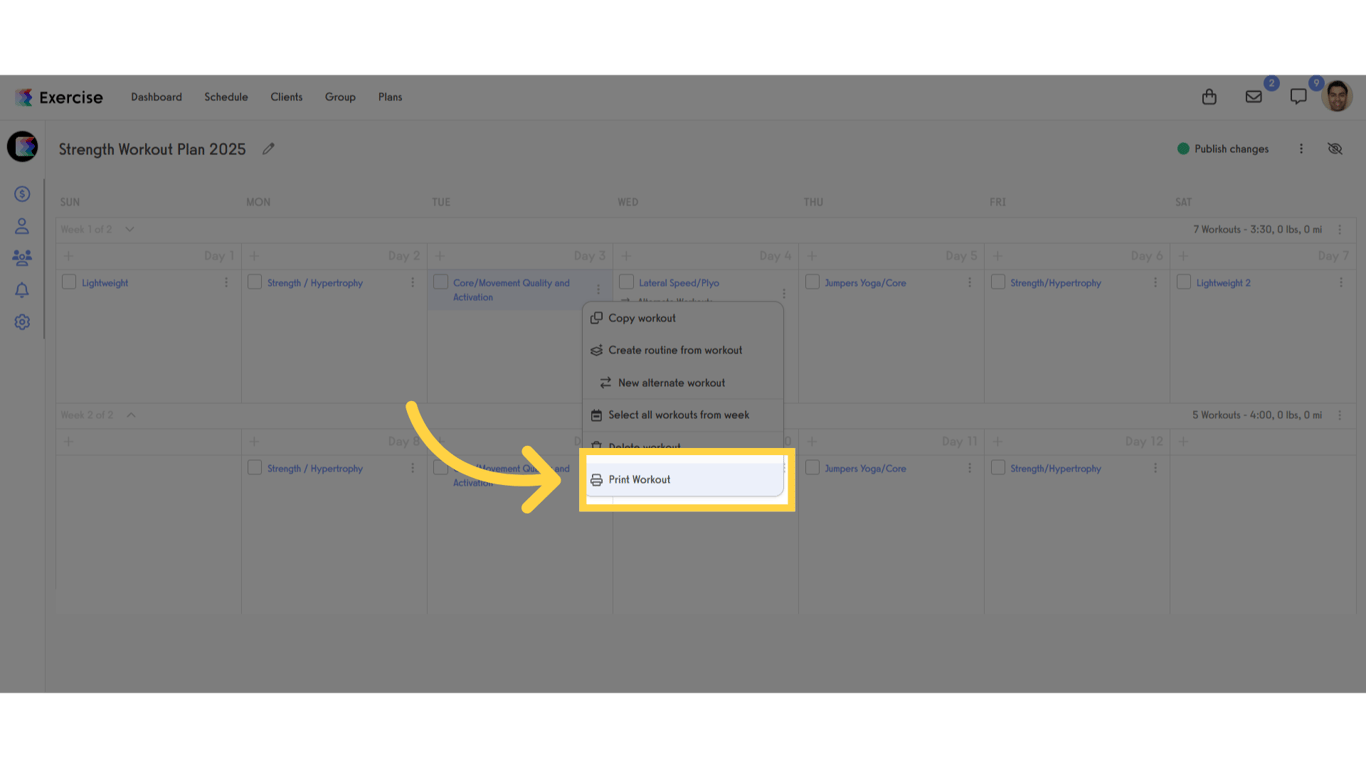The height and width of the screenshot is (768, 1366).
Task: Check the Day 2 Strength / Hypertrophy checkbox
Action: tap(255, 282)
